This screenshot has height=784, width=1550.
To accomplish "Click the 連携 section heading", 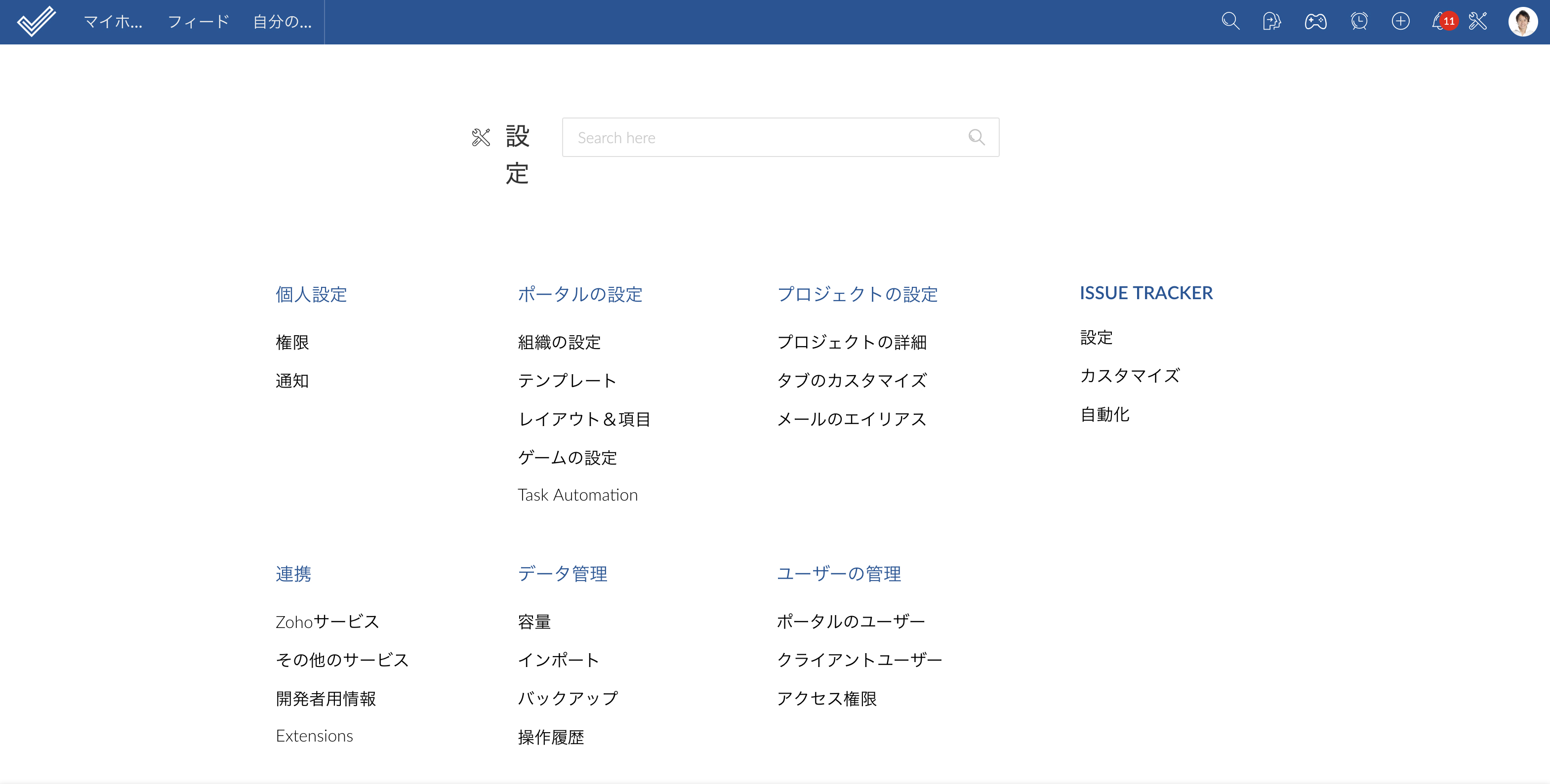I will point(293,574).
